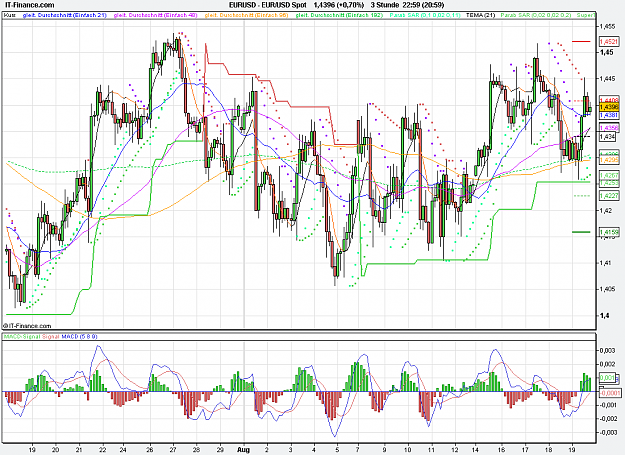
Task: Click the price change '1,4396 (+0,70%)' in the header
Action: [338, 5]
